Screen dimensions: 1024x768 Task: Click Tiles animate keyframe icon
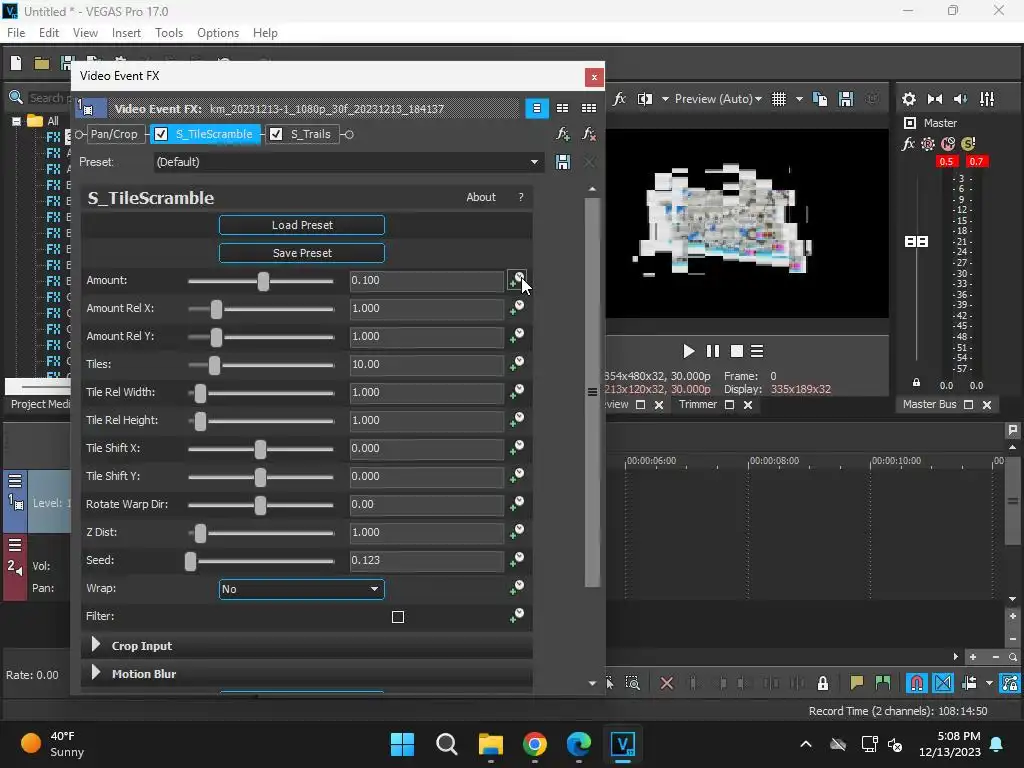point(517,364)
